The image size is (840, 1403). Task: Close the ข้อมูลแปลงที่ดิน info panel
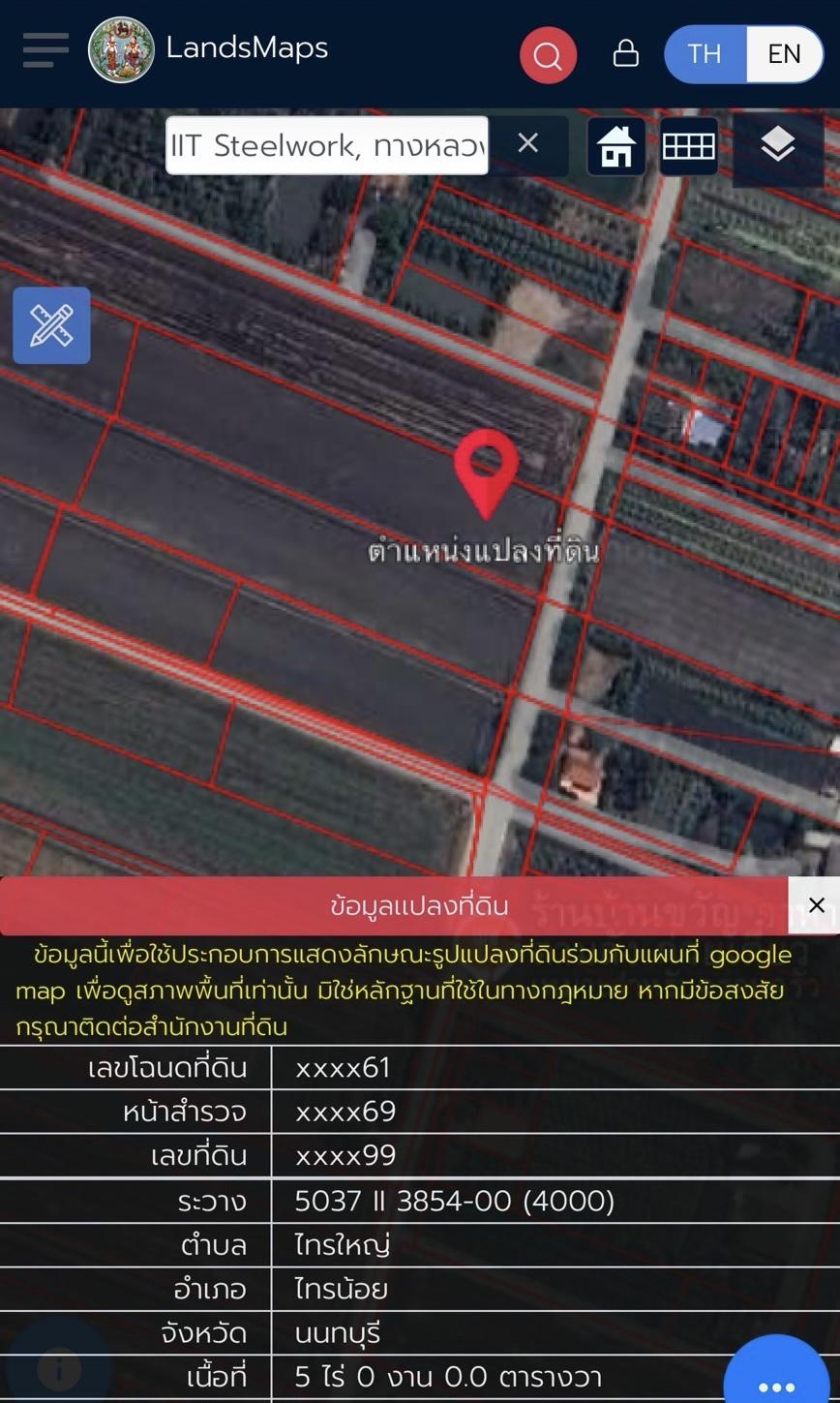click(x=816, y=905)
